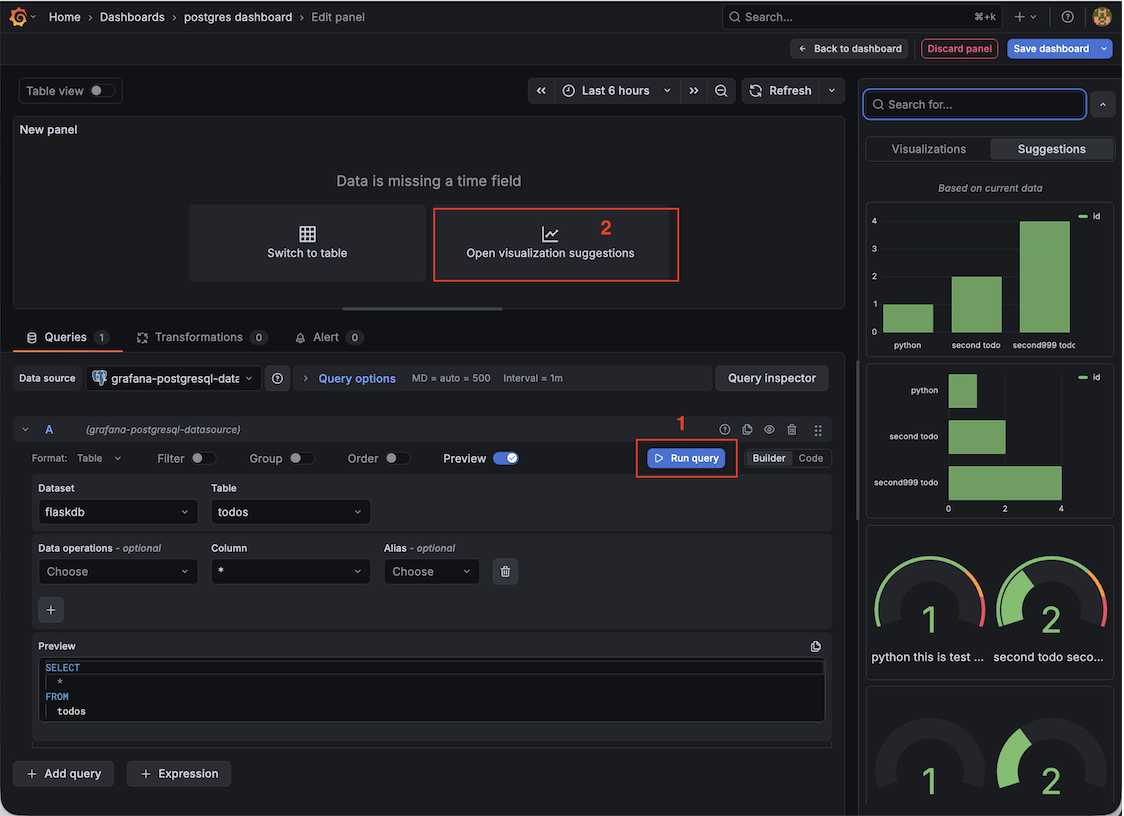Shift time range backward with double left arrows
The height and width of the screenshot is (816, 1124).
(x=541, y=90)
